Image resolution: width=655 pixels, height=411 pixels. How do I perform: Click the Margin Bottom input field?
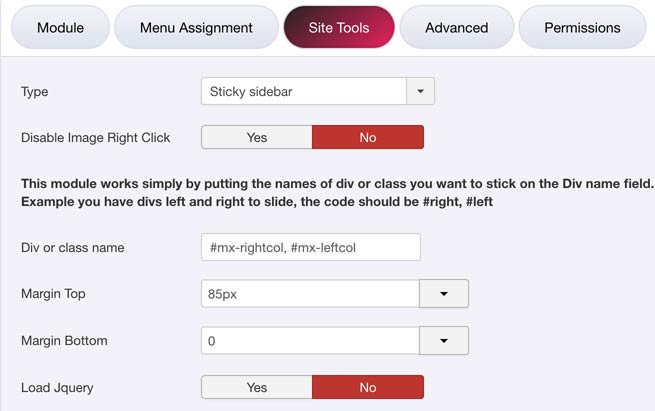[x=309, y=341]
